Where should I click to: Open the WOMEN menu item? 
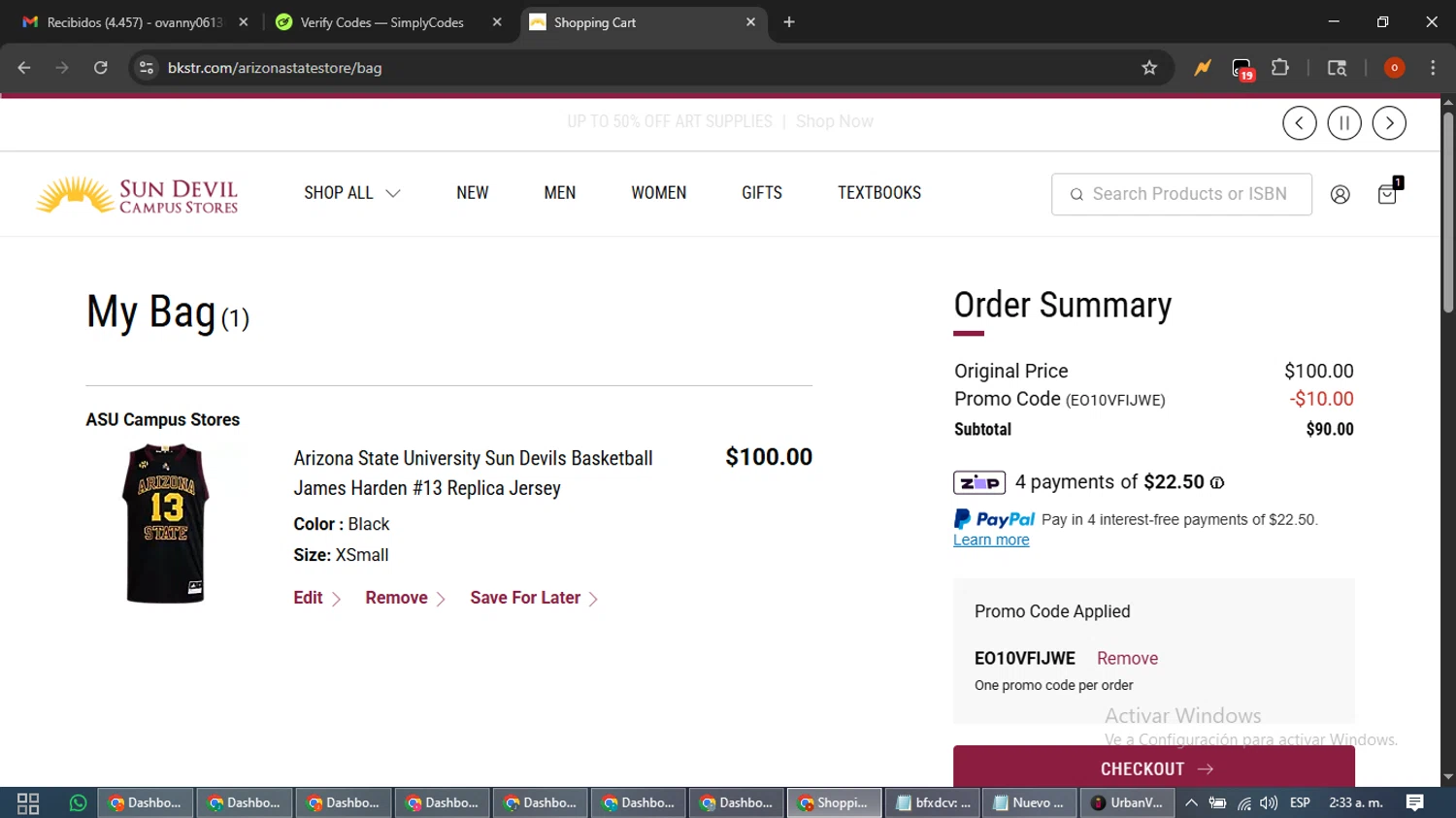[x=659, y=193]
